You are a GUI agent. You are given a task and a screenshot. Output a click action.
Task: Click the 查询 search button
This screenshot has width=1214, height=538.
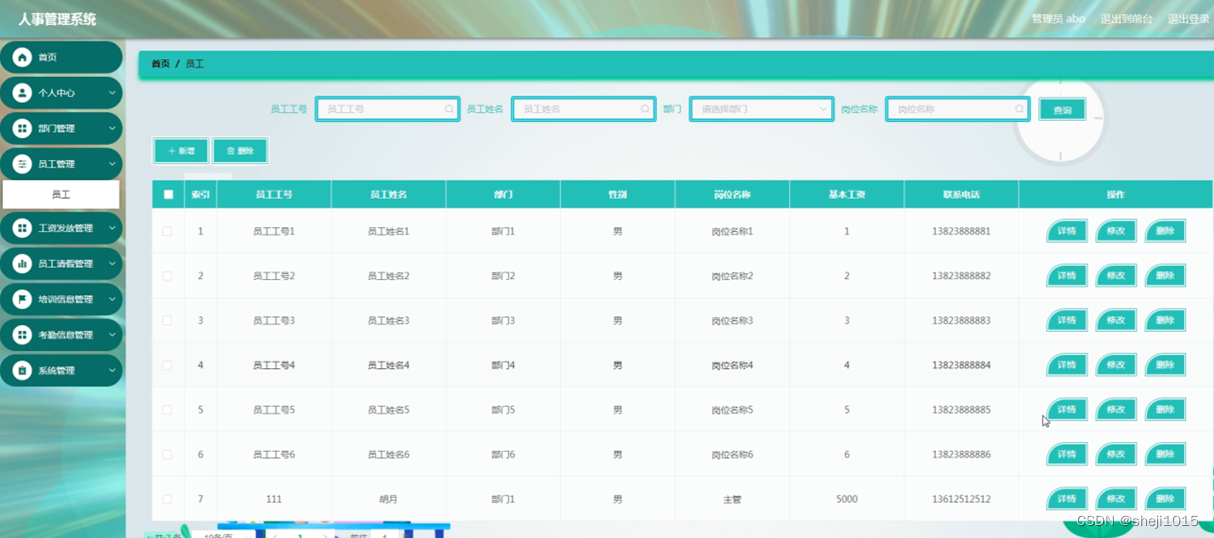click(1062, 110)
